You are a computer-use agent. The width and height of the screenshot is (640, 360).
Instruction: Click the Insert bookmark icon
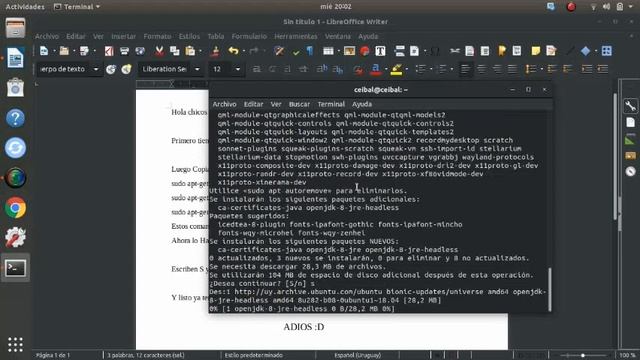point(502,51)
